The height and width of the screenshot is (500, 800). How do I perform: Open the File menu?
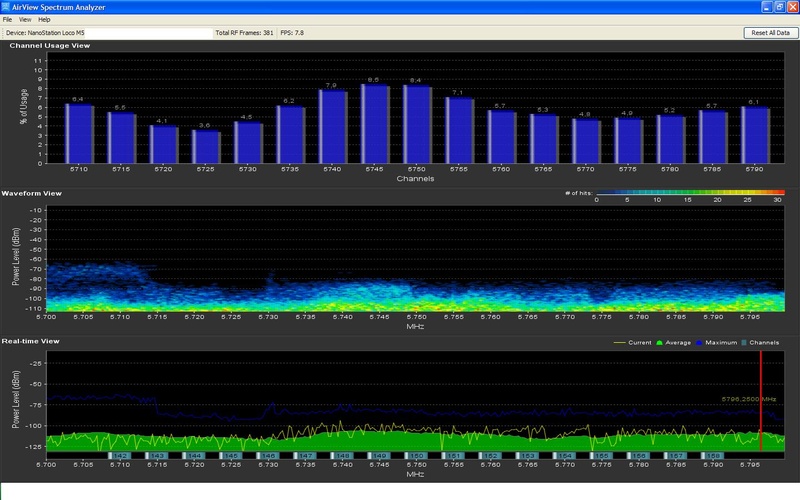8,19
